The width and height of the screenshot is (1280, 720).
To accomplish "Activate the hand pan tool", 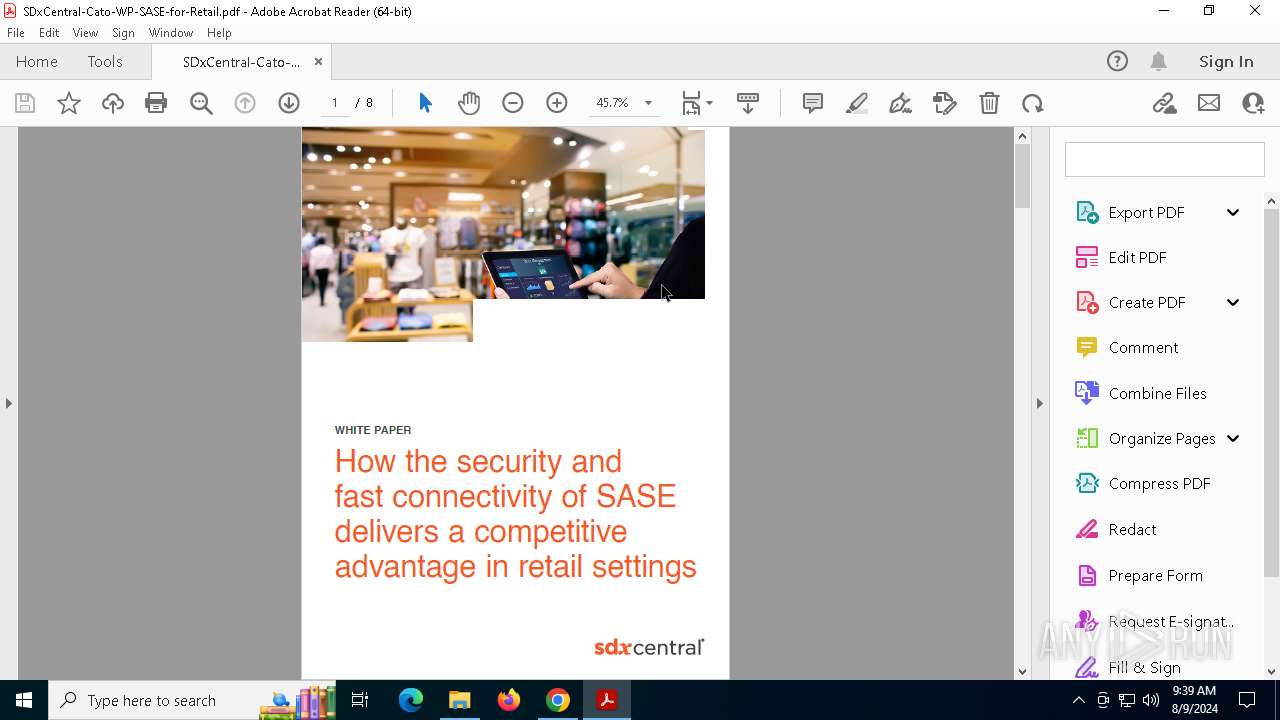I will [x=469, y=103].
